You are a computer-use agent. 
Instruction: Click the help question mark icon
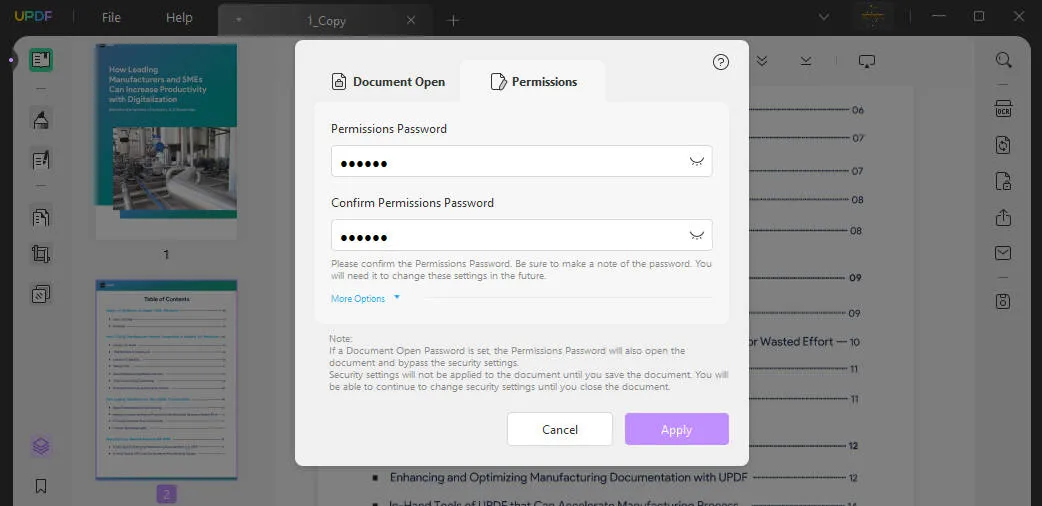tap(720, 62)
